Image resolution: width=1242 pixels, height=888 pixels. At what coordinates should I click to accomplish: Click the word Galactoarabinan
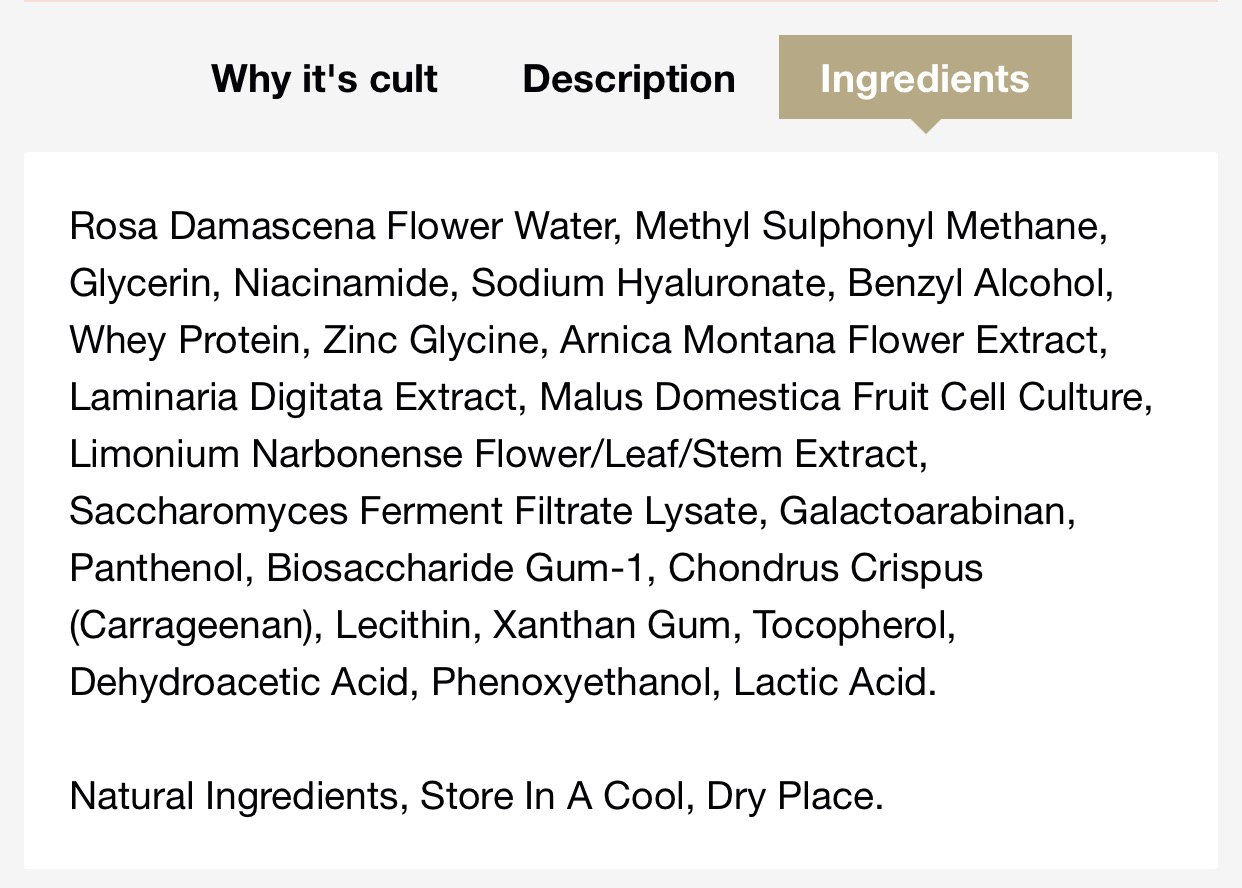(x=924, y=511)
